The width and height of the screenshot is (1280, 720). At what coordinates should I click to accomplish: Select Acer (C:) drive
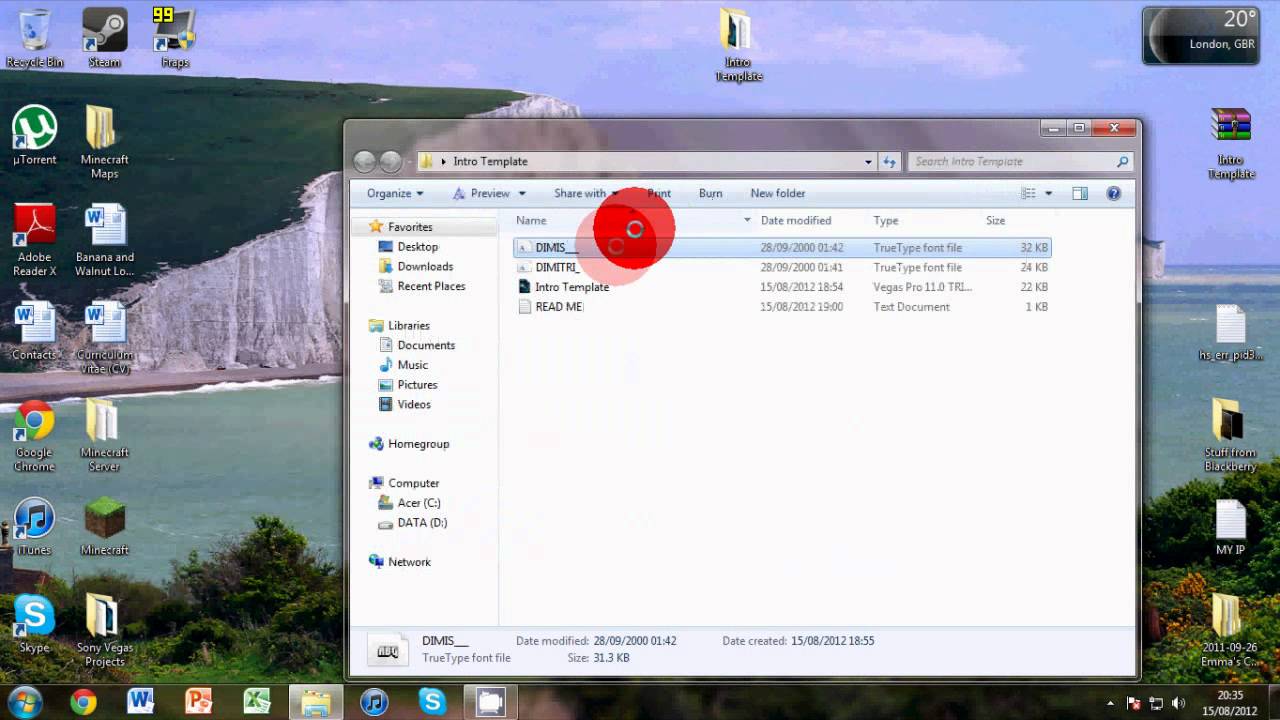[418, 503]
